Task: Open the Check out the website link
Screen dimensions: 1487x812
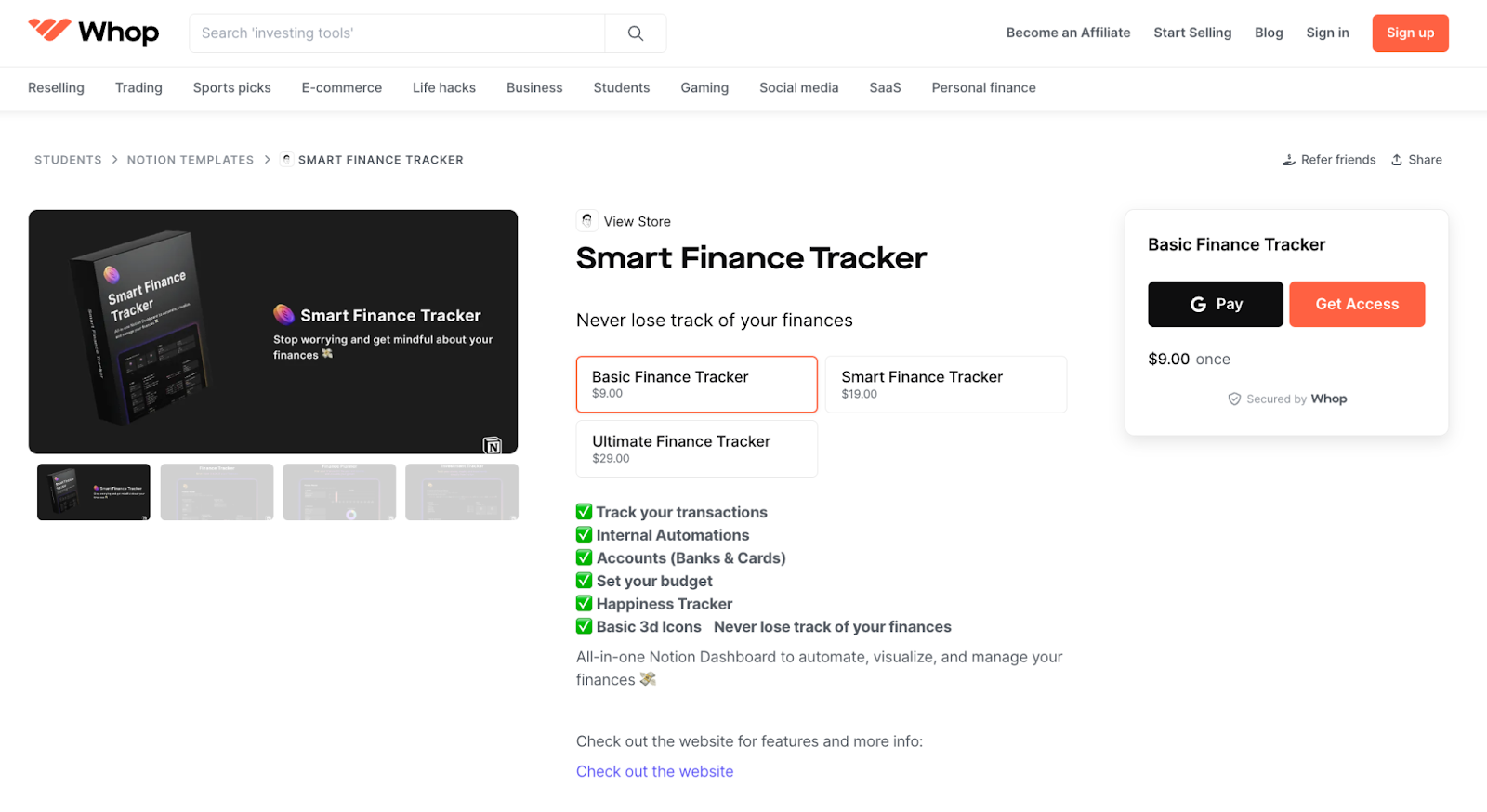Action: (654, 771)
